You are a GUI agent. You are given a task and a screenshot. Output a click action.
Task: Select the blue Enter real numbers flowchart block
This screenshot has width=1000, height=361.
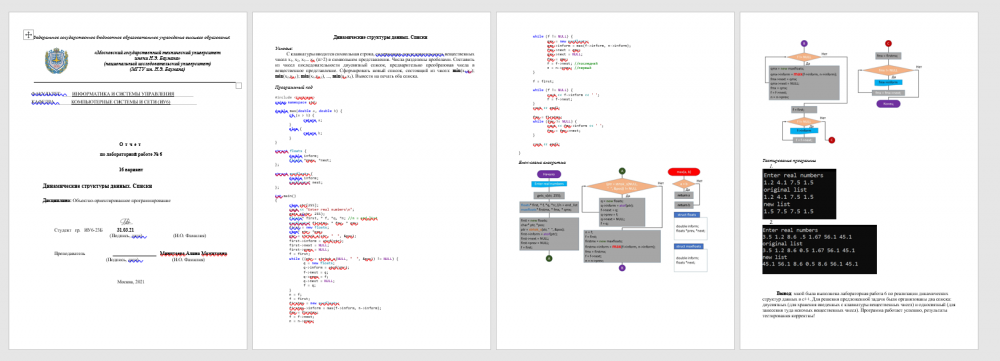tap(549, 184)
